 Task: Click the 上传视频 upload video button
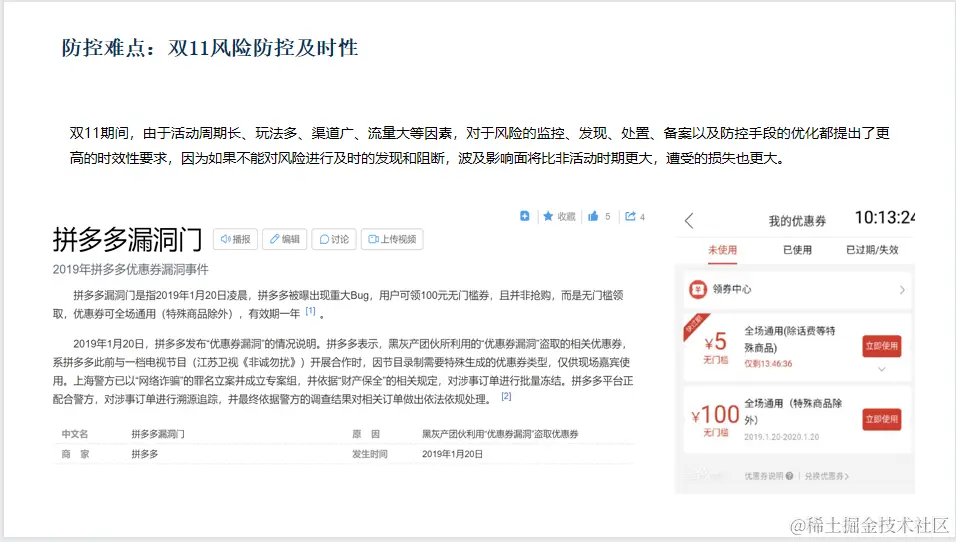tap(392, 239)
